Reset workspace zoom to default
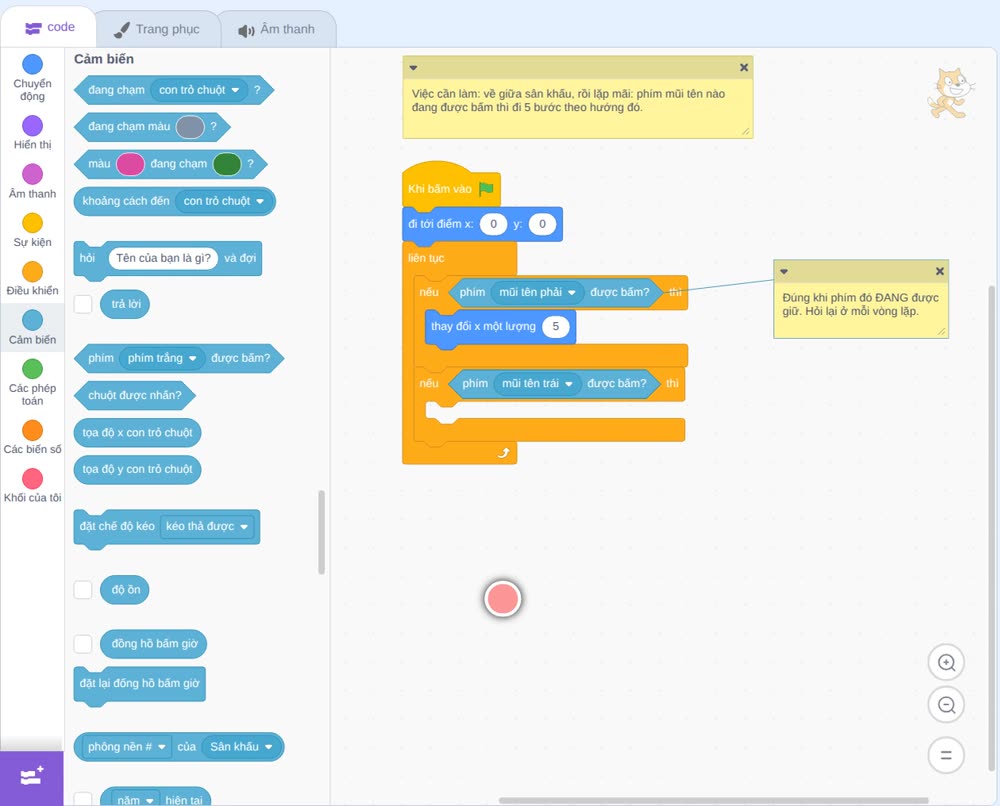 coord(946,755)
